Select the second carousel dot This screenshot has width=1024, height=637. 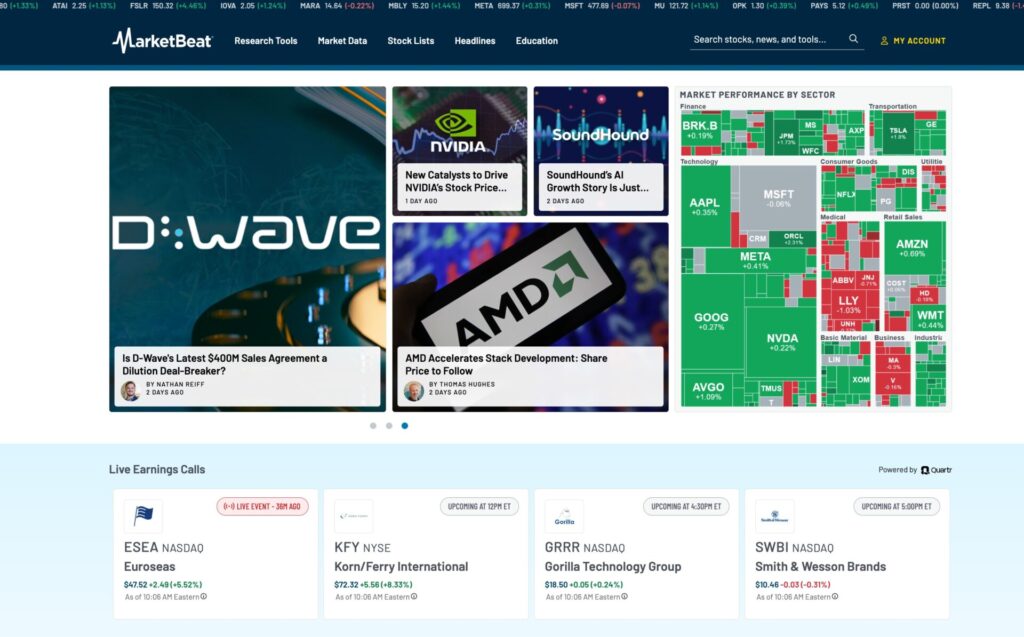click(x=389, y=426)
